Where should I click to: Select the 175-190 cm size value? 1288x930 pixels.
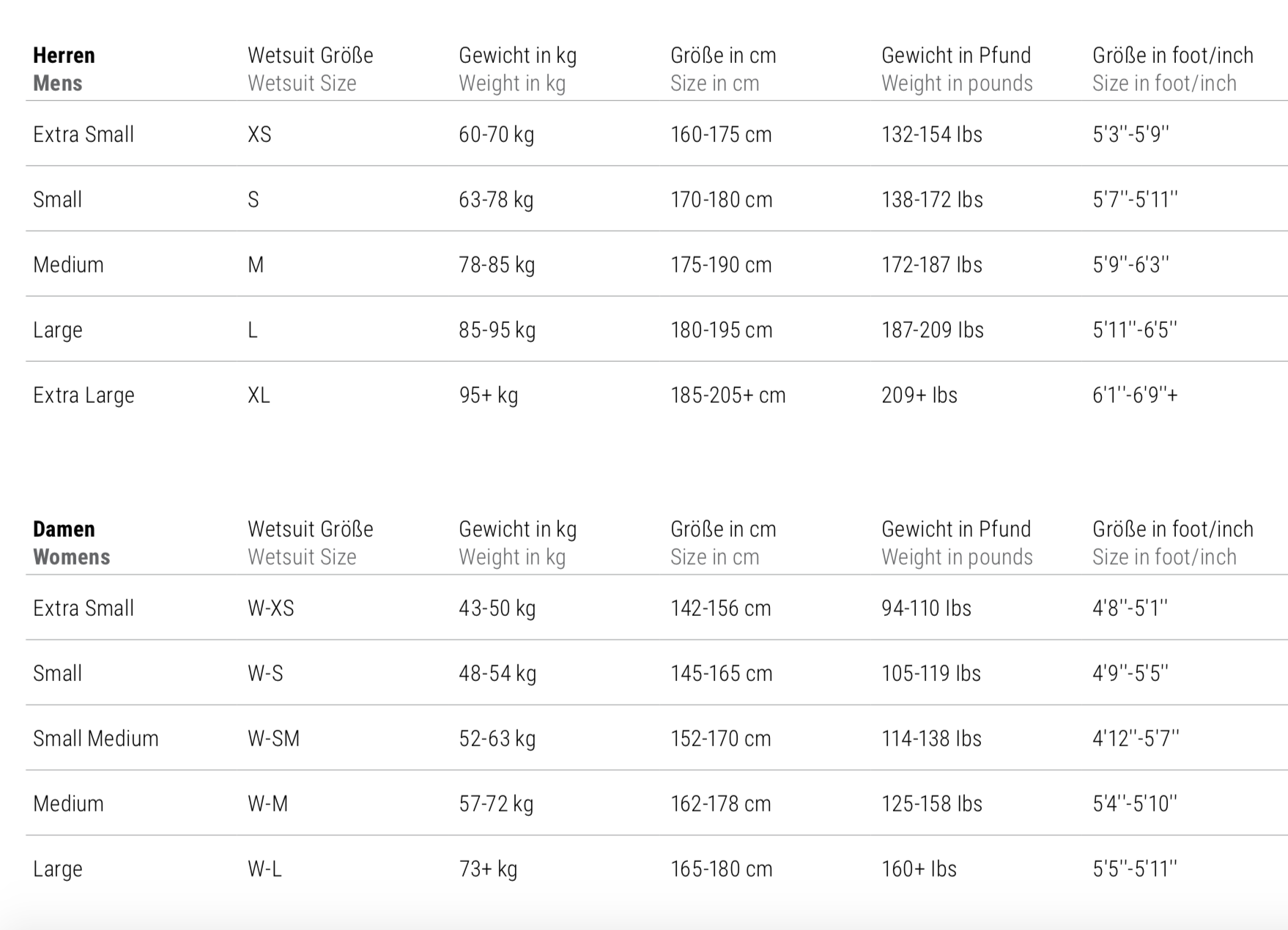point(721,265)
